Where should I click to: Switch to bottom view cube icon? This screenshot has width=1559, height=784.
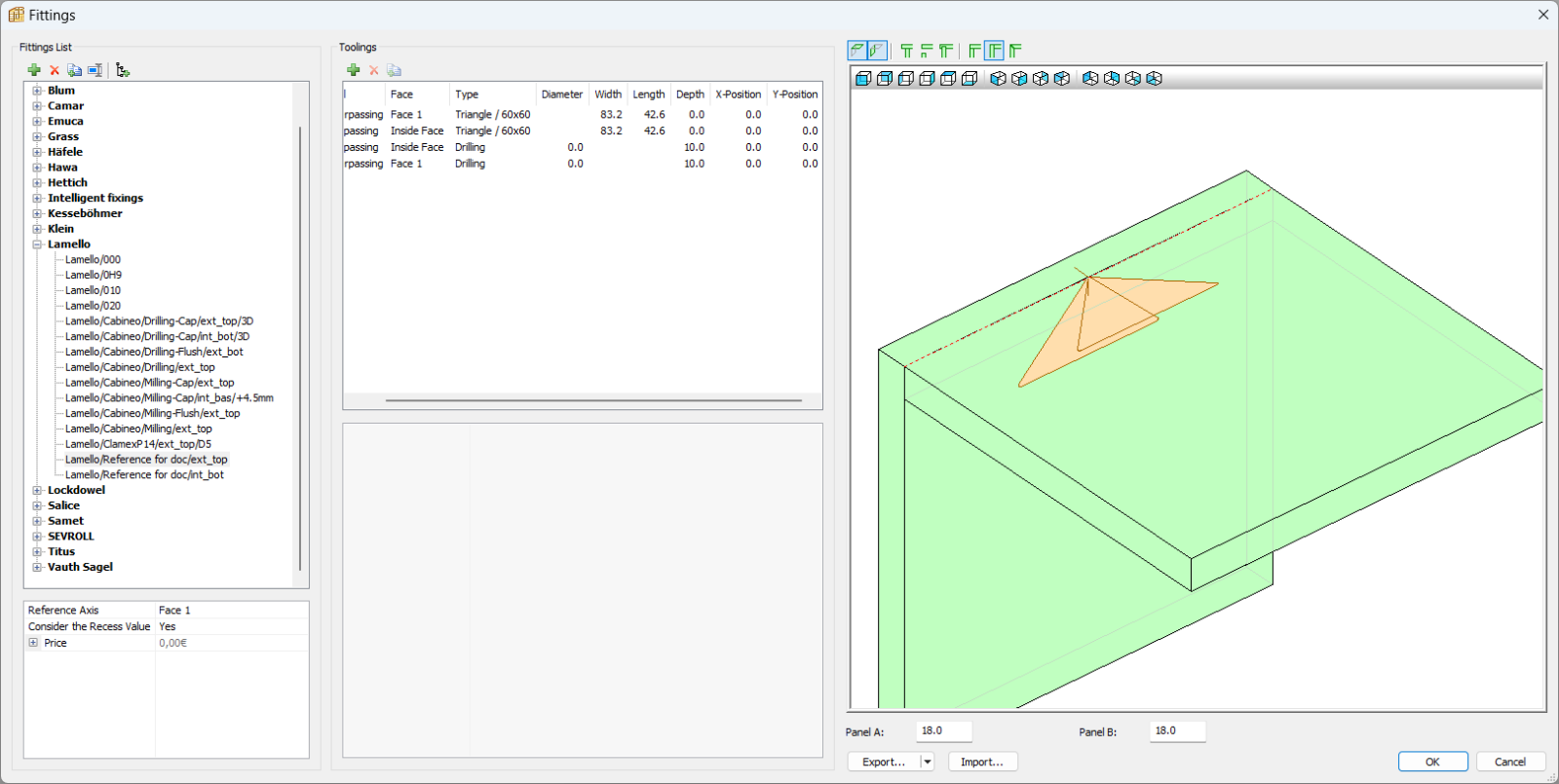(970, 79)
